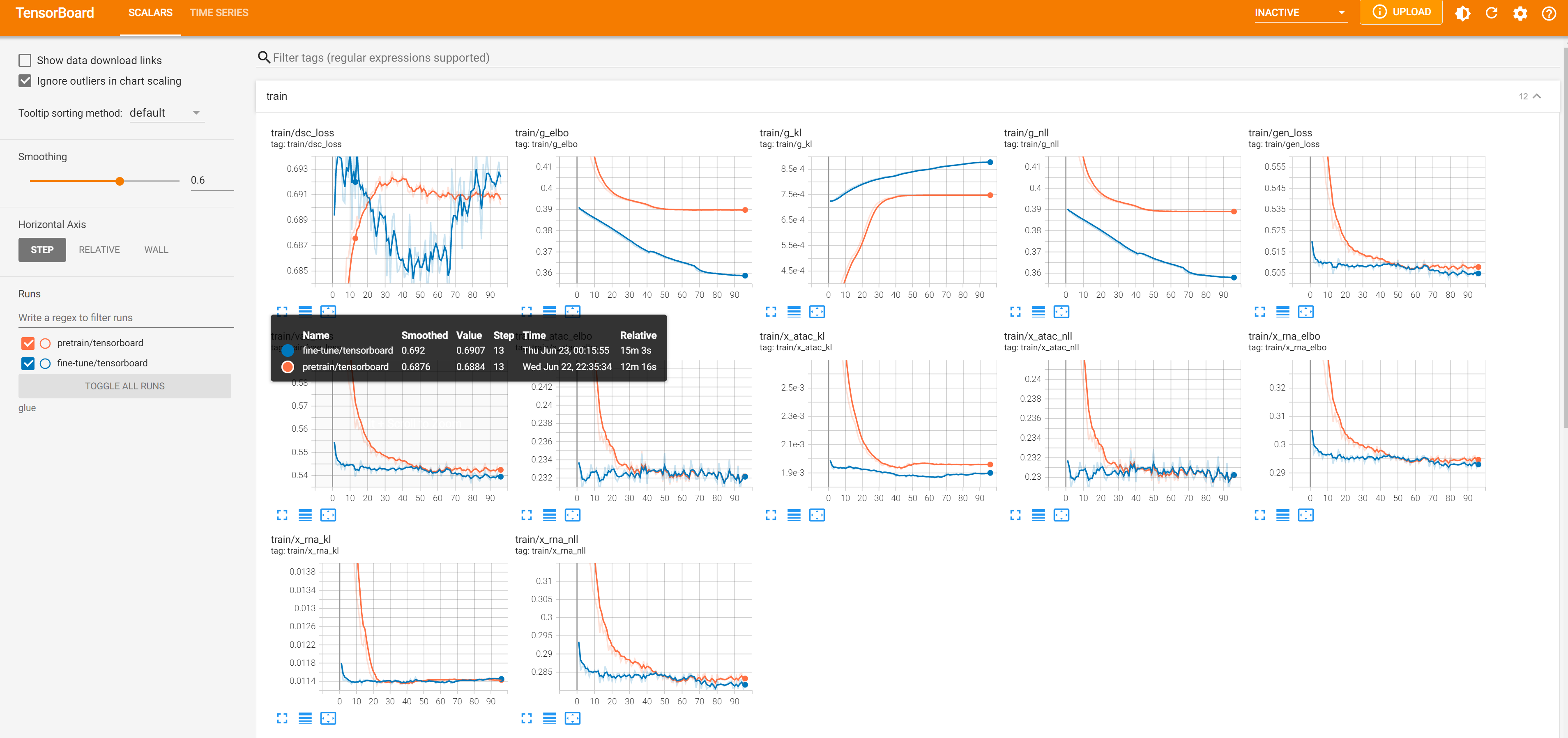The image size is (1568, 738).
Task: Hide the pretrain/tensorboard run
Action: pos(28,343)
